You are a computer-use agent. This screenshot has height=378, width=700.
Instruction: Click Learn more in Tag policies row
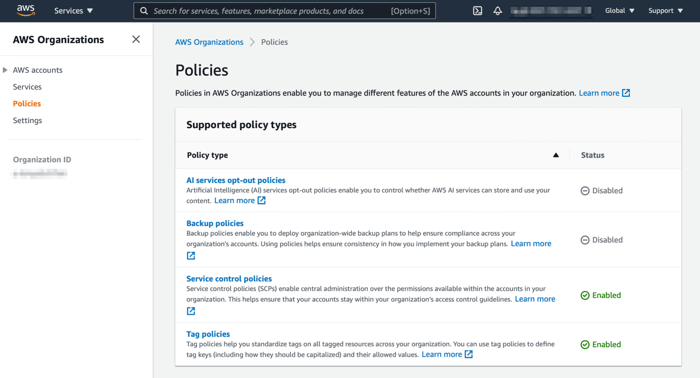[442, 354]
